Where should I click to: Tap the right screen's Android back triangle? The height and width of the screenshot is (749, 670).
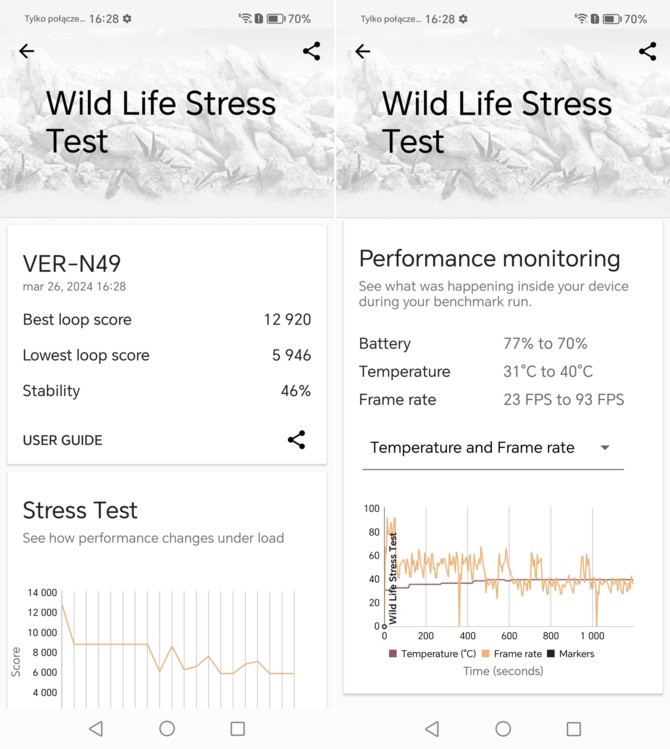click(432, 728)
